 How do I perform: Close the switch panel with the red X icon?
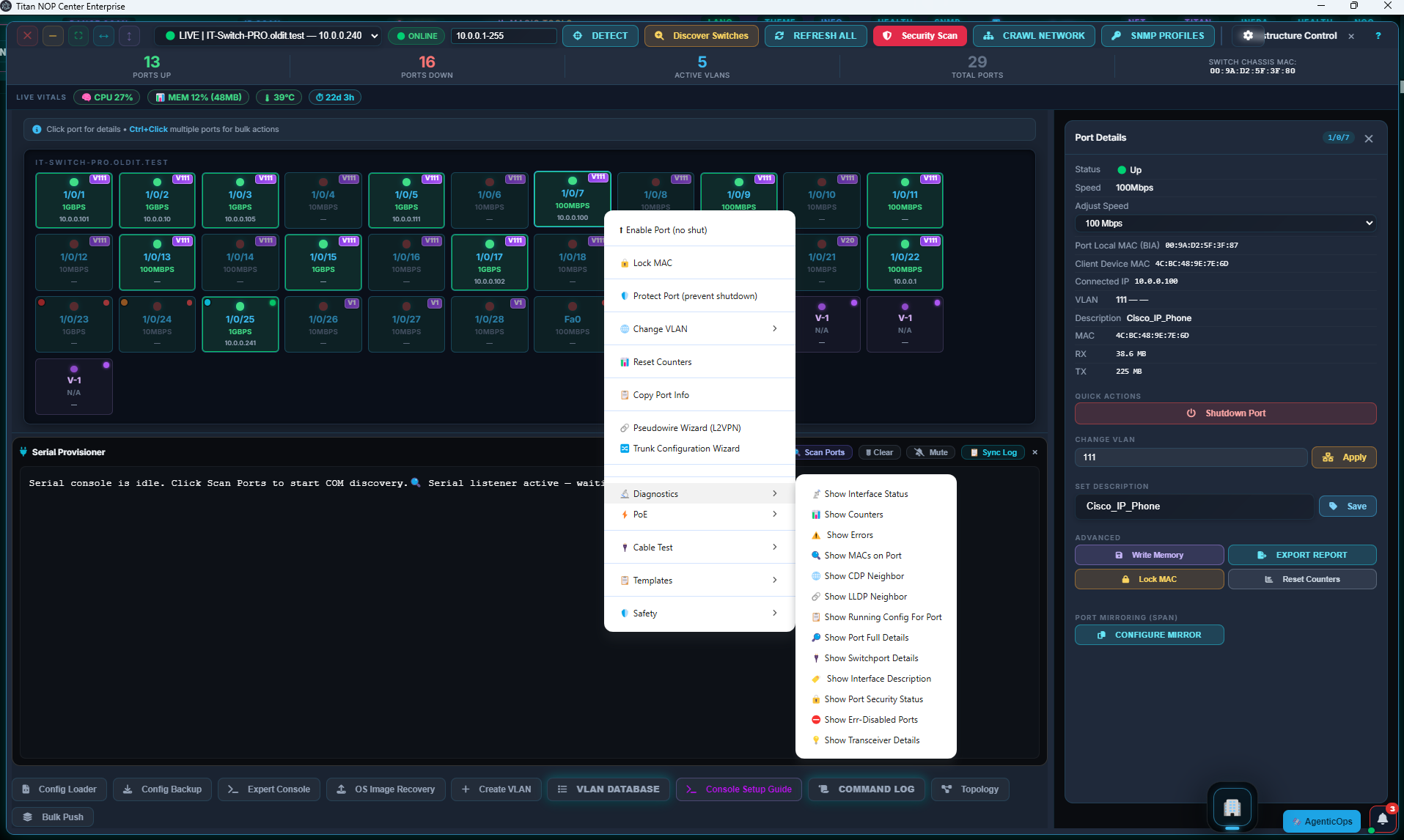click(27, 35)
